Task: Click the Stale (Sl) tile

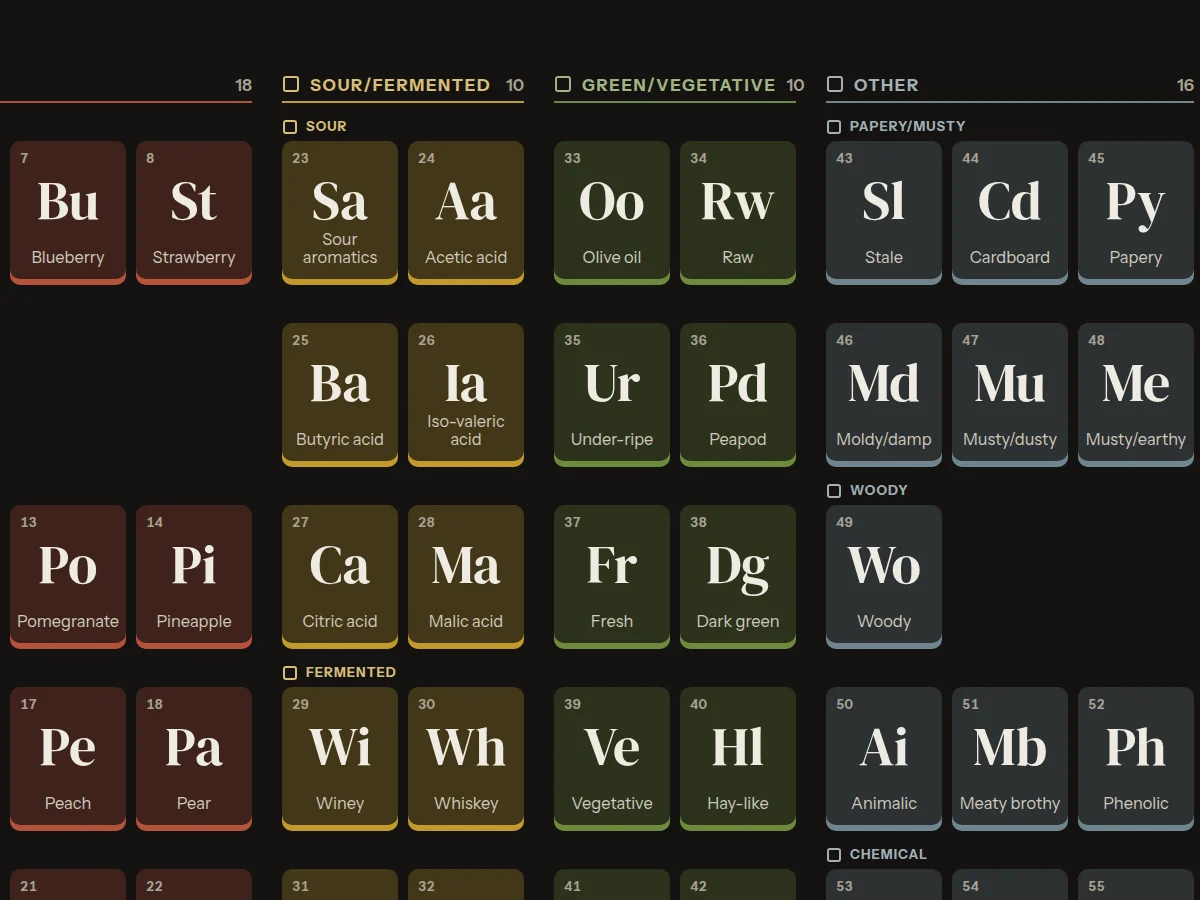Action: (x=884, y=213)
